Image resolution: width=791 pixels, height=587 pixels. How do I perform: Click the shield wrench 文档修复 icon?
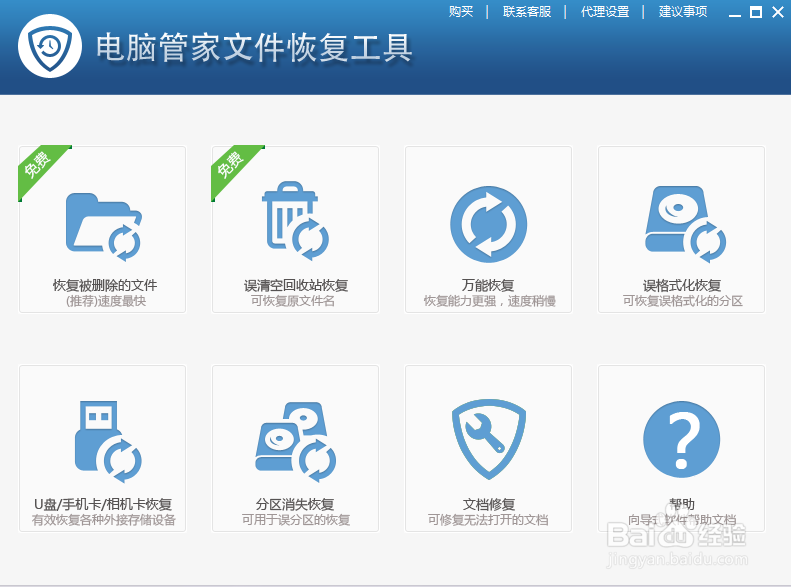click(488, 439)
